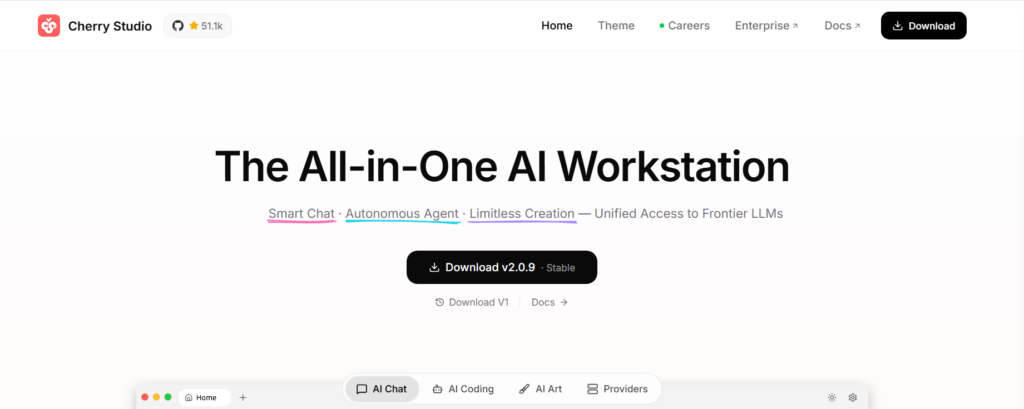The width and height of the screenshot is (1024, 409).
Task: Click the Cherry Studio brand name text
Action: (x=110, y=26)
